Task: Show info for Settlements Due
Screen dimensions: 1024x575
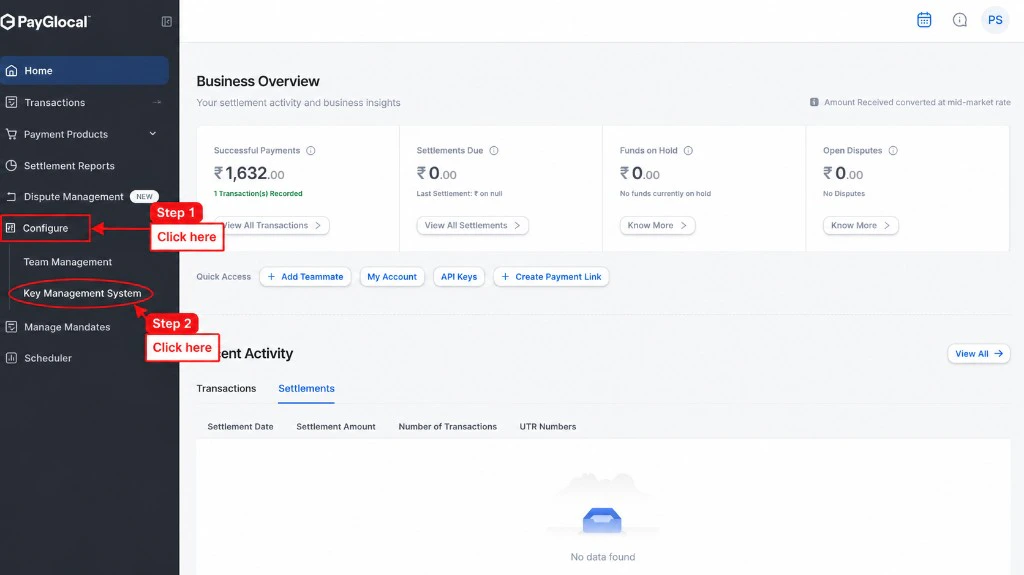Action: tap(494, 150)
